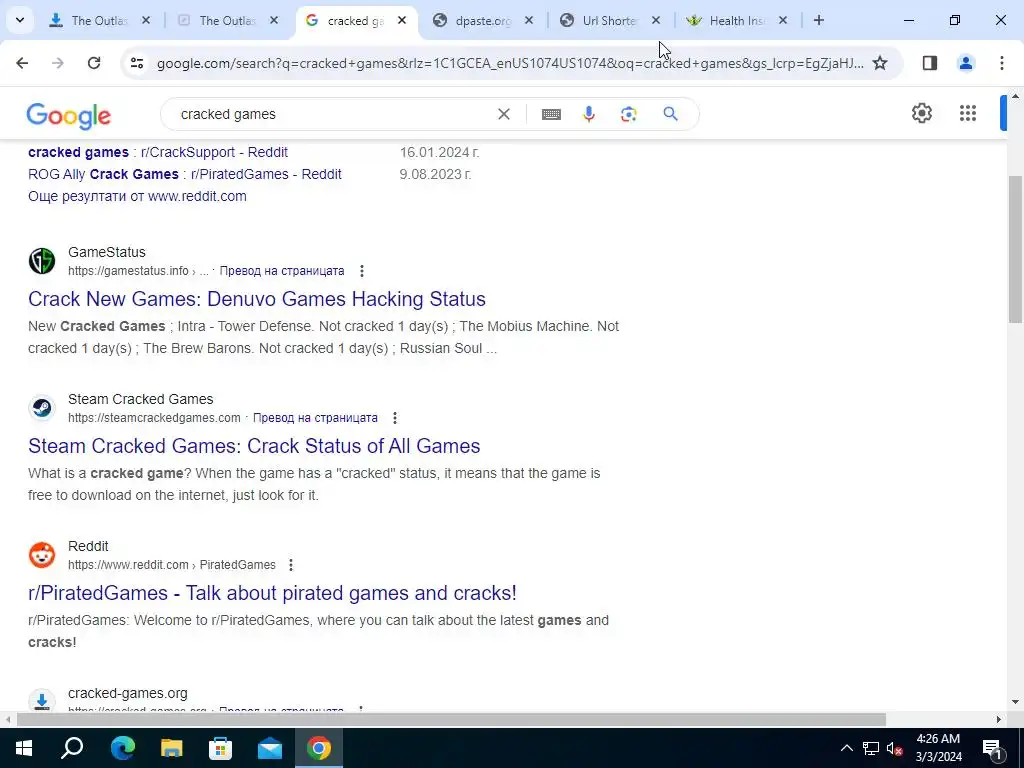Viewport: 1024px width, 768px height.
Task: Open a new browser tab
Action: [819, 20]
